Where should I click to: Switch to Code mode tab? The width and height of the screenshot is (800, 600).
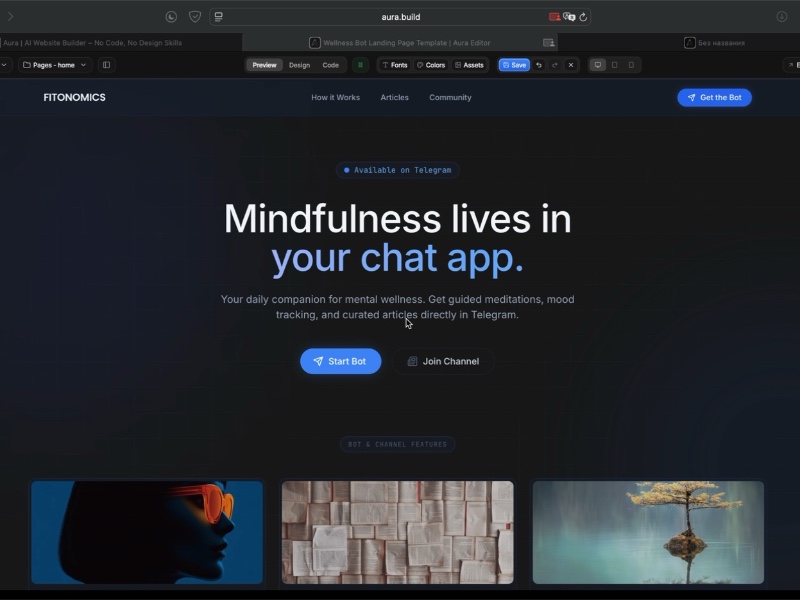click(330, 65)
